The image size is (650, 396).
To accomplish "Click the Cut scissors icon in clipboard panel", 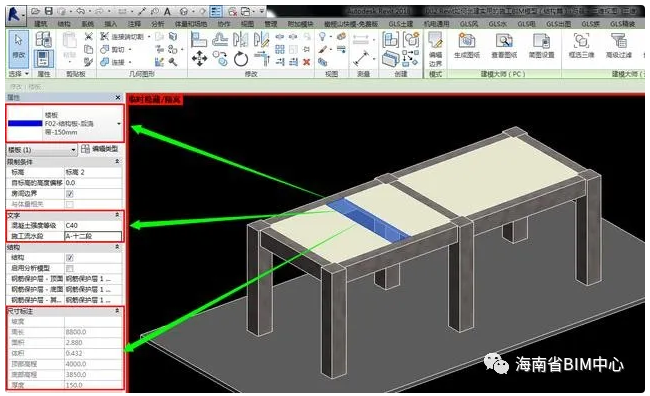I will pos(88,36).
